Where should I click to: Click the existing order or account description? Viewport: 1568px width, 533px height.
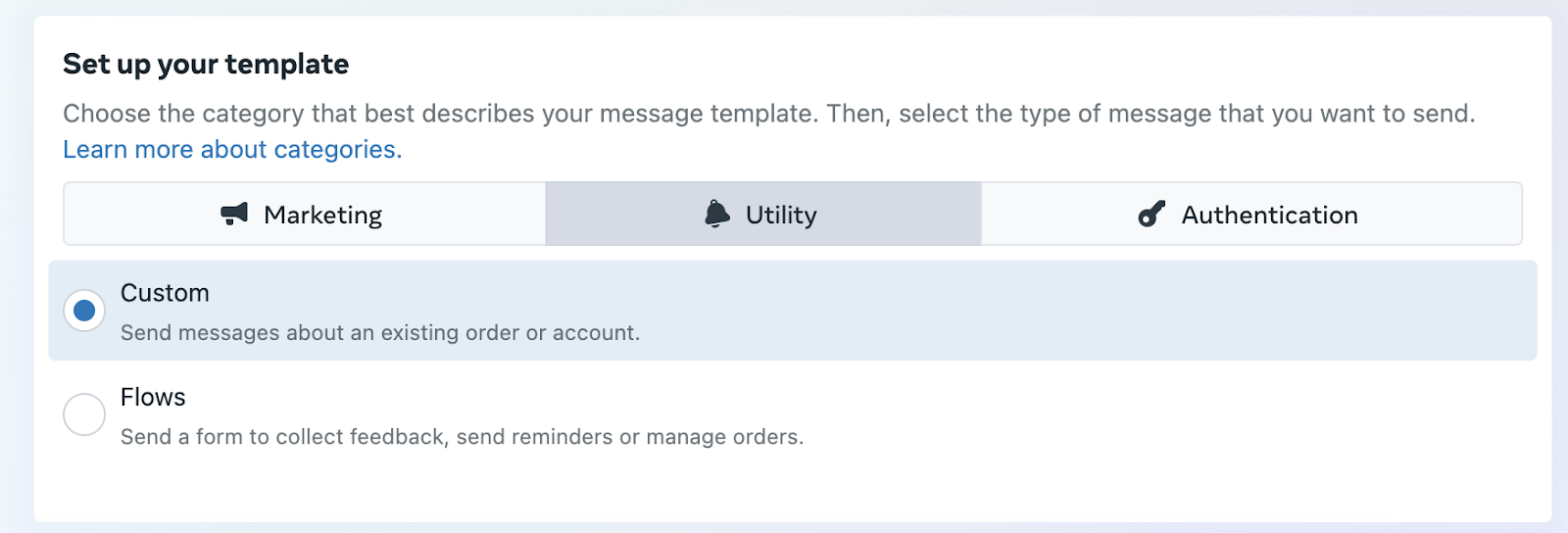pyautogui.click(x=380, y=333)
